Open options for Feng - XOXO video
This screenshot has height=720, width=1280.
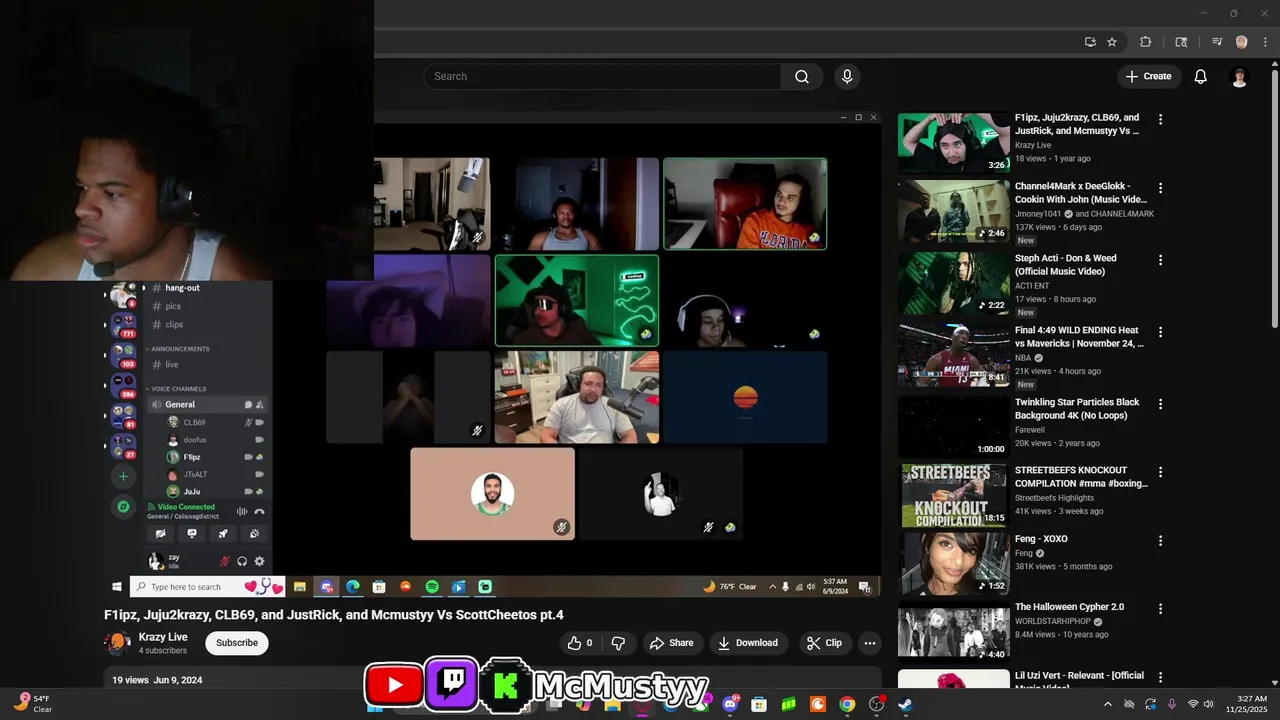[x=1160, y=540]
